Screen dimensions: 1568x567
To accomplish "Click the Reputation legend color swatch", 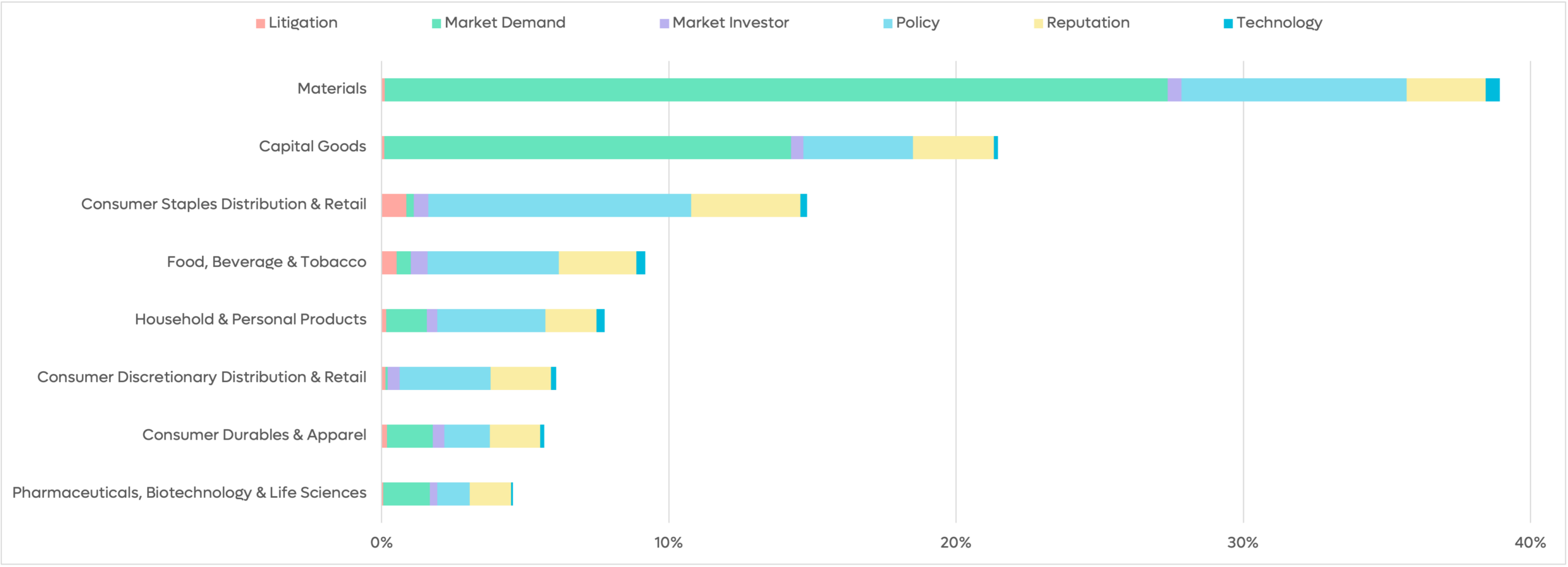I will coord(1038,24).
